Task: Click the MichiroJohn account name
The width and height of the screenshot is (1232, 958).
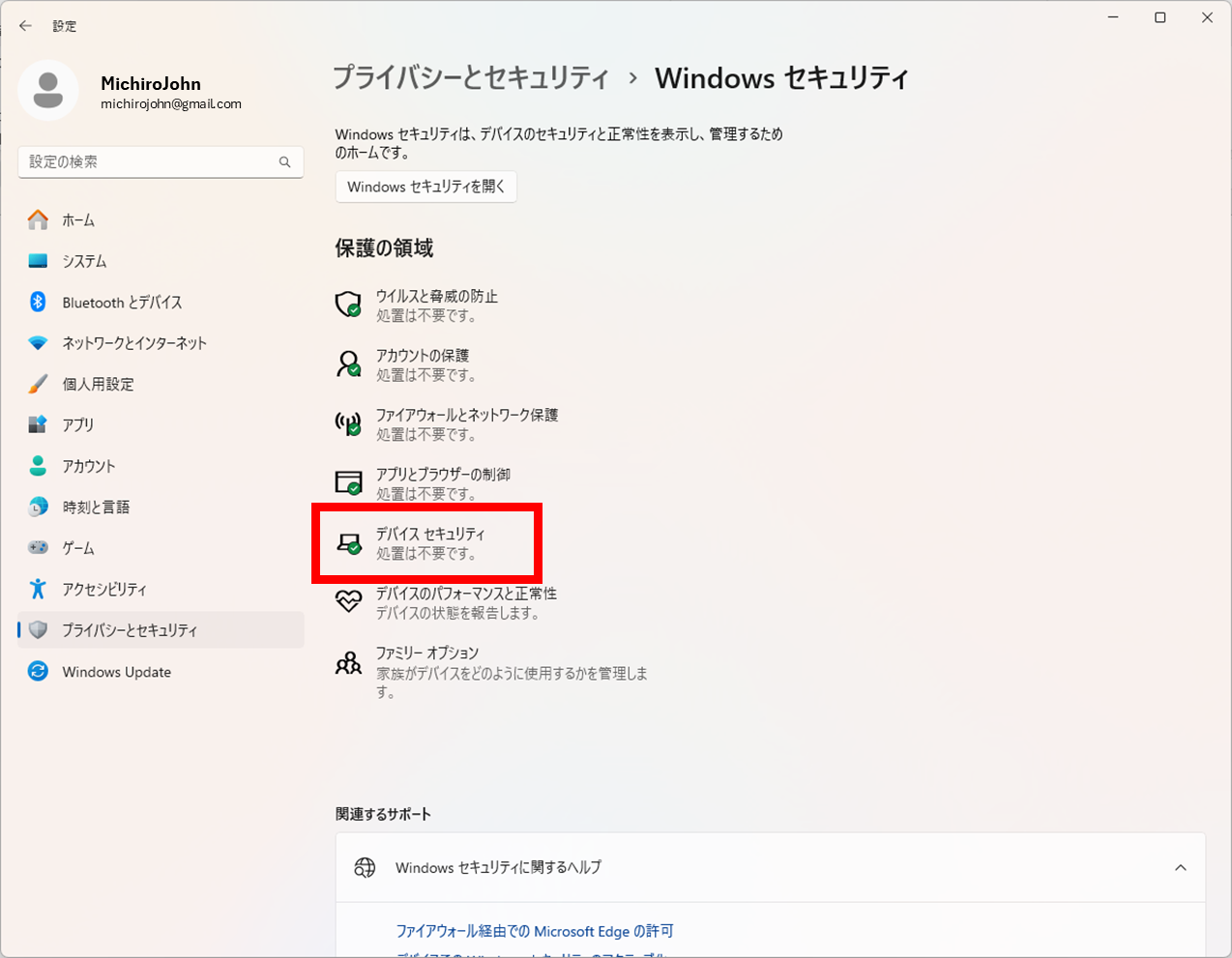Action: (151, 83)
